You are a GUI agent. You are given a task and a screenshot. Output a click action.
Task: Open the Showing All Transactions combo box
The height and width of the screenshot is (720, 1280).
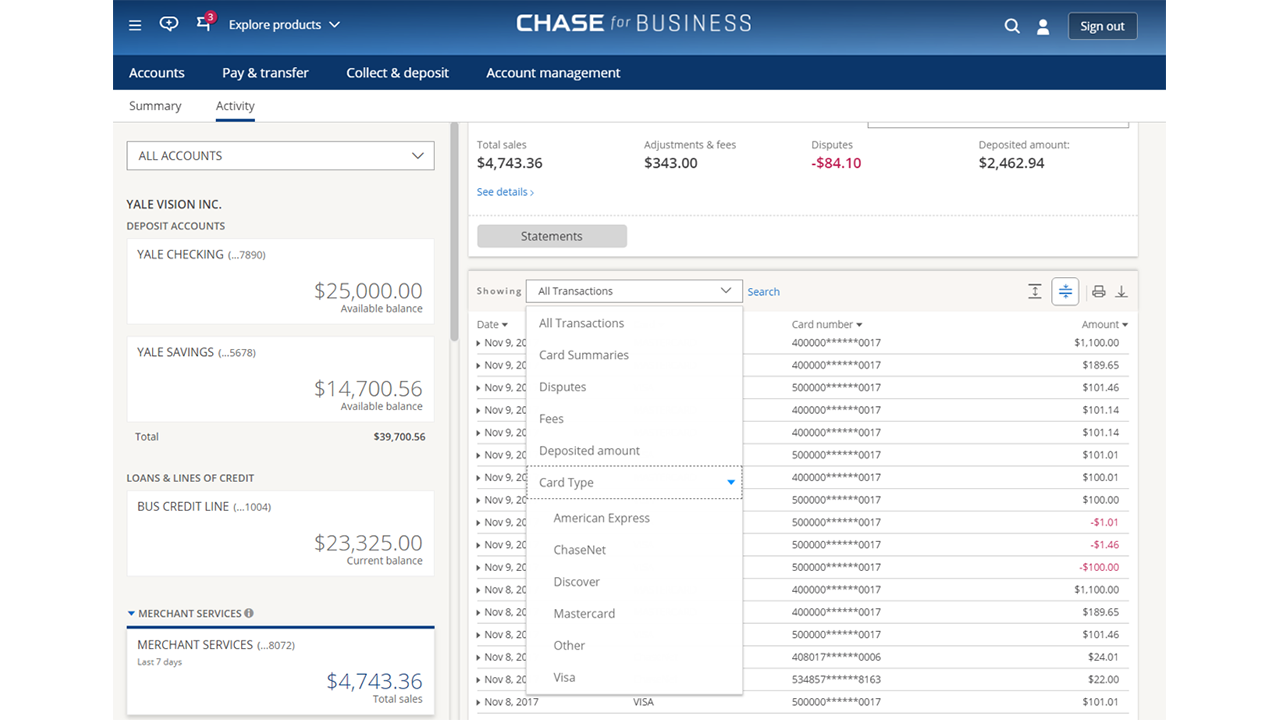[634, 291]
